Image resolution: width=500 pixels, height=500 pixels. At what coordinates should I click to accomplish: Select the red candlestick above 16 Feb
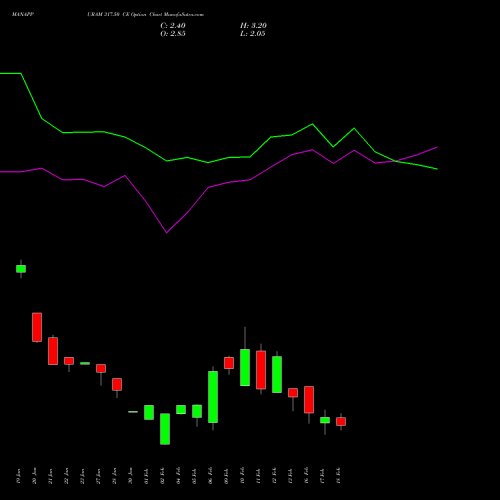click(x=309, y=400)
